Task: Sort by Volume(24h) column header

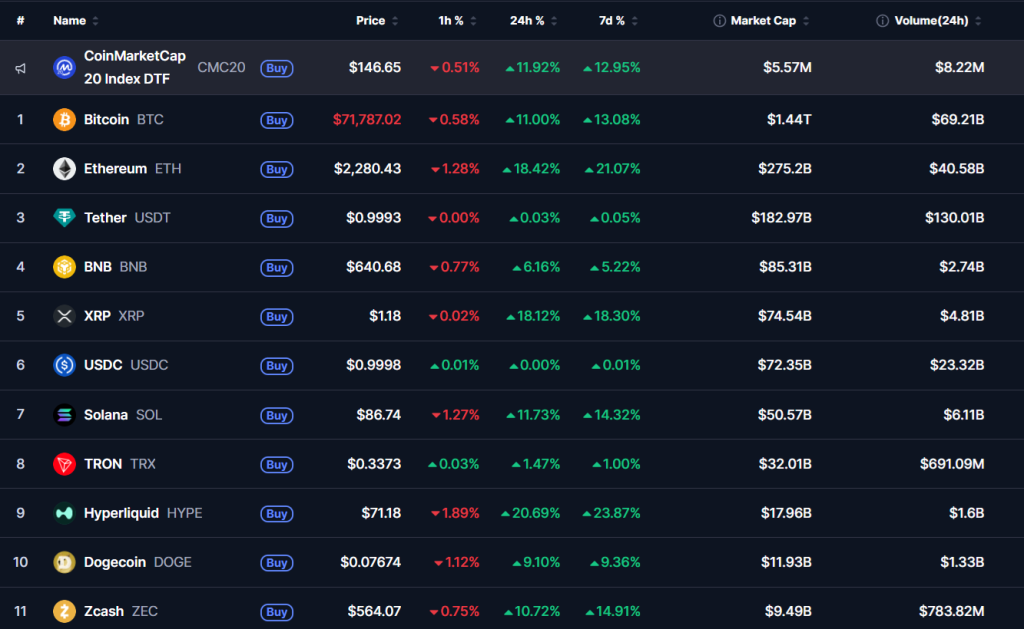Action: pyautogui.click(x=937, y=21)
